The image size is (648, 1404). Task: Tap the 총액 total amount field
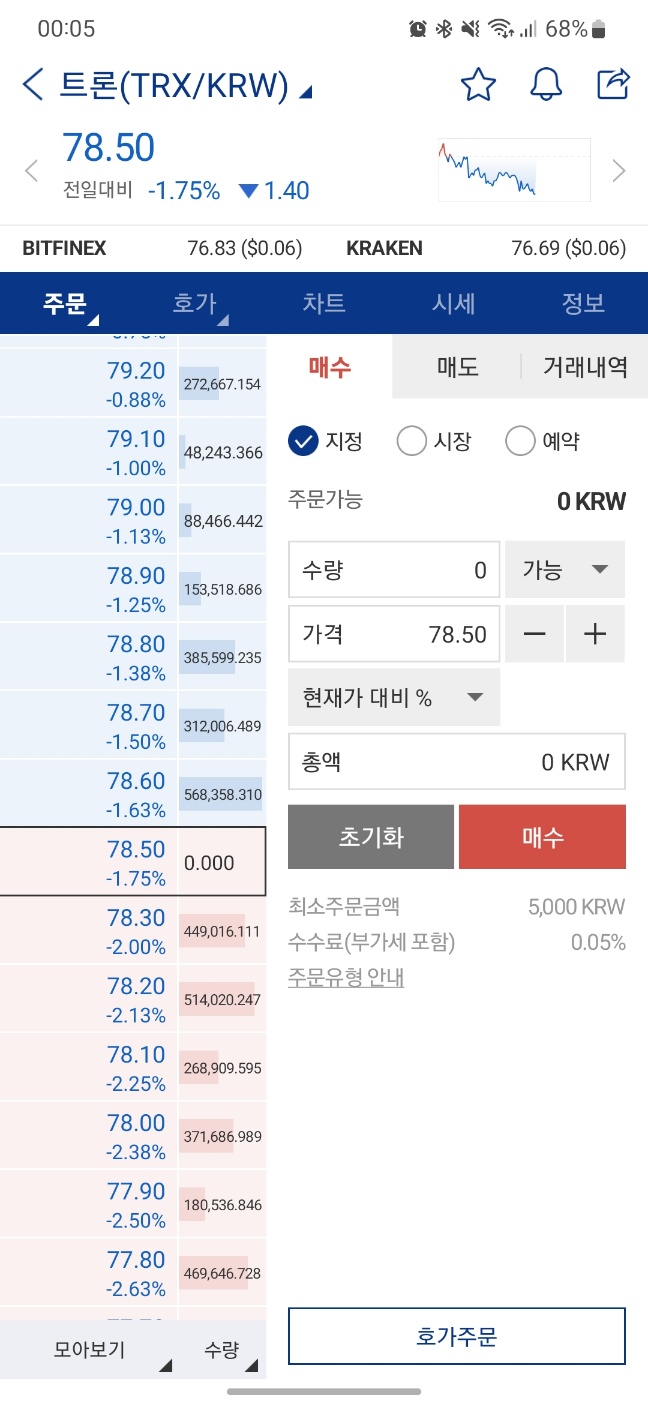click(457, 762)
